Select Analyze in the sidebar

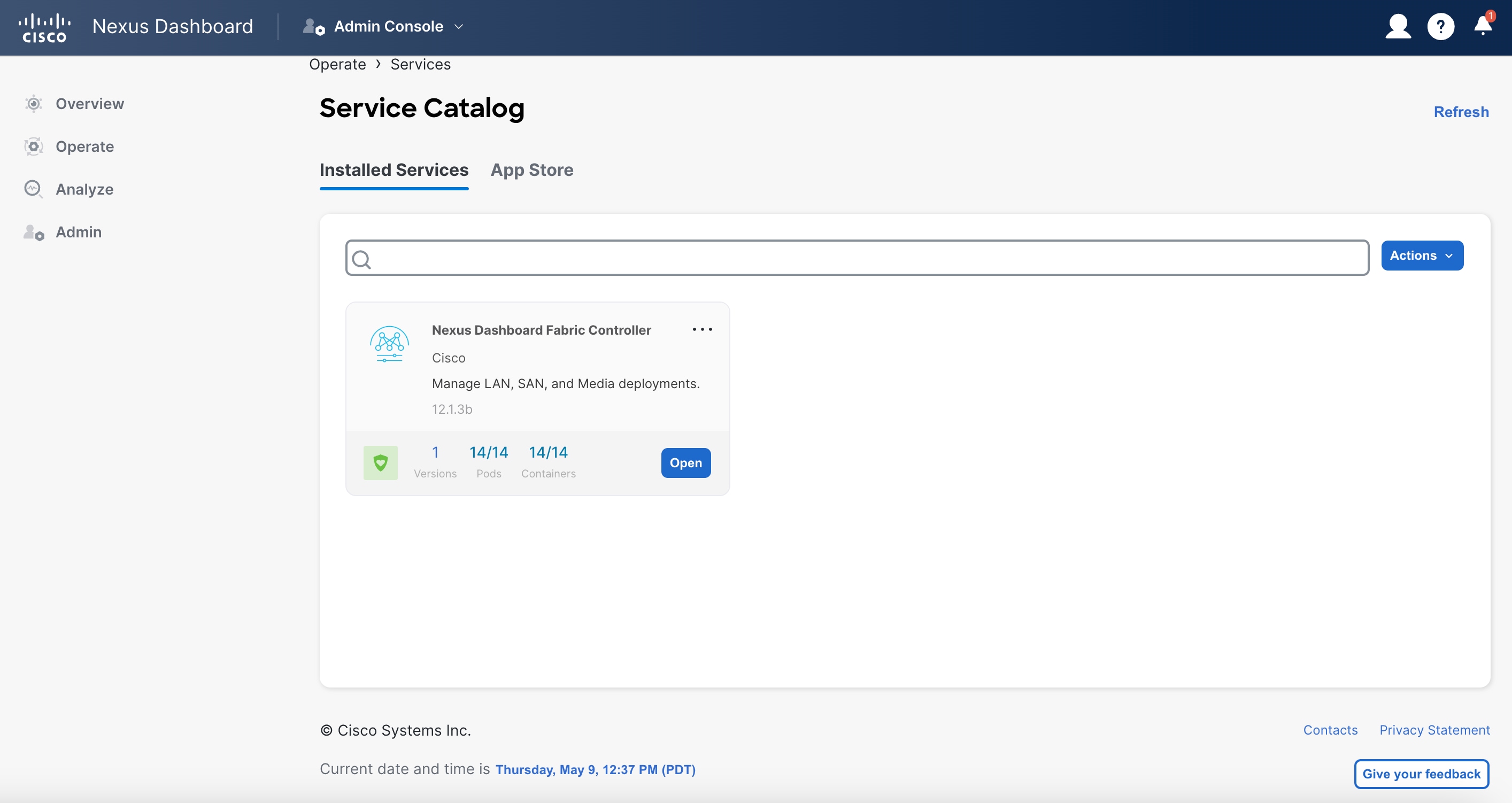(x=84, y=189)
